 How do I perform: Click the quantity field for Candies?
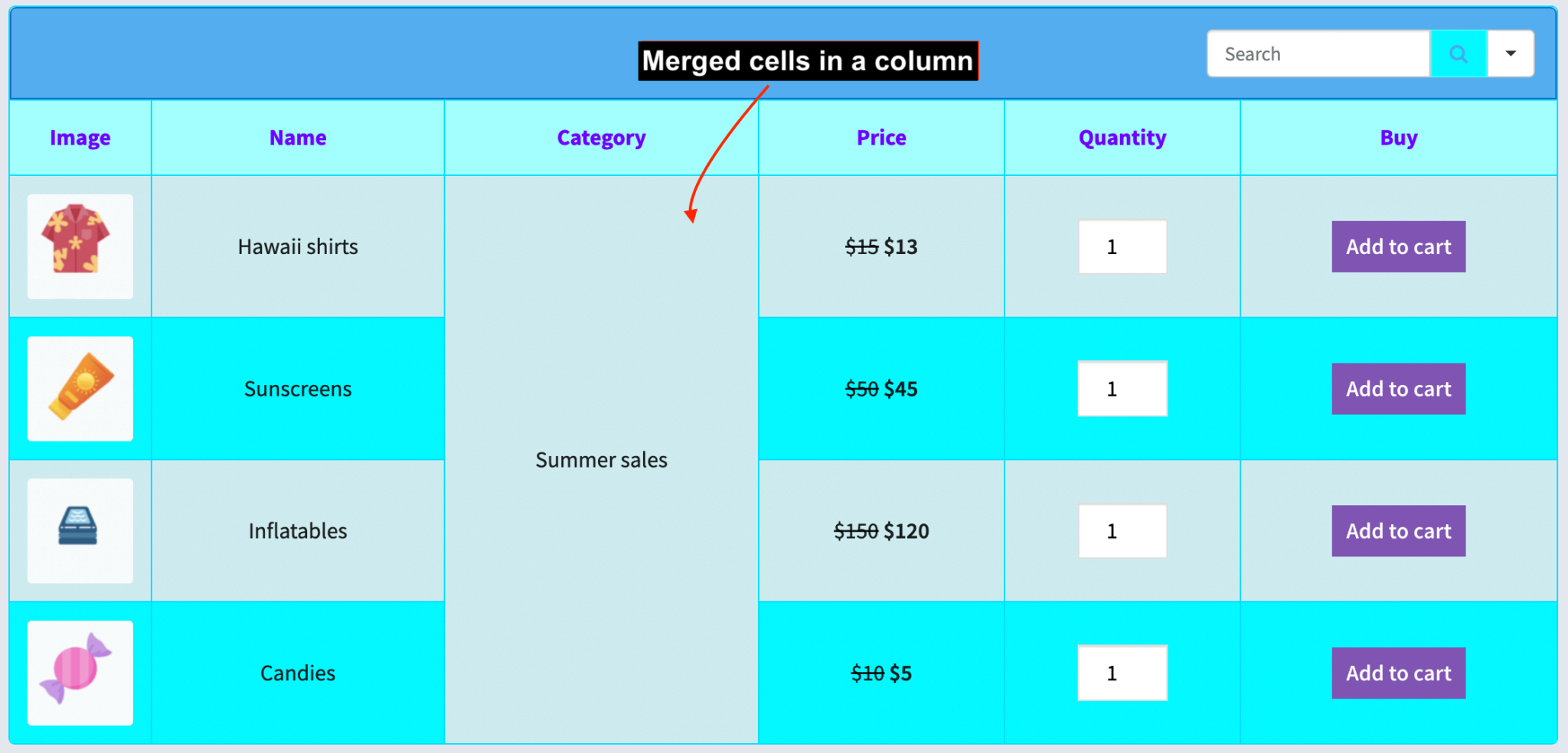(1122, 673)
